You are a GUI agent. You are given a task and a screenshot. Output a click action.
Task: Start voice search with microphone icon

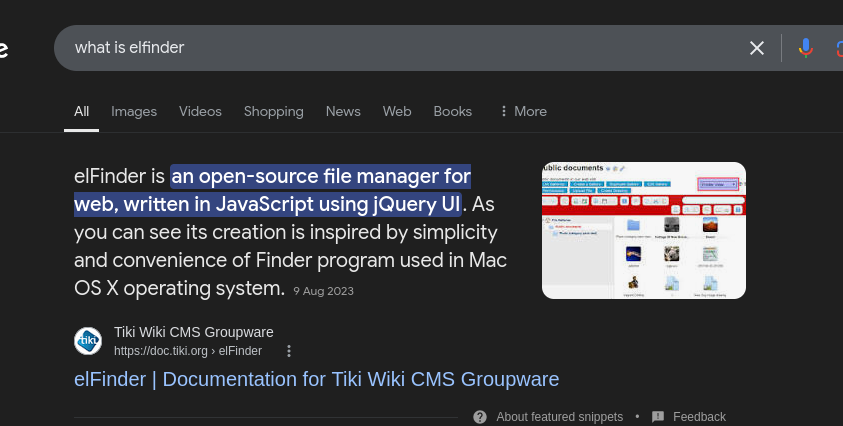[805, 48]
